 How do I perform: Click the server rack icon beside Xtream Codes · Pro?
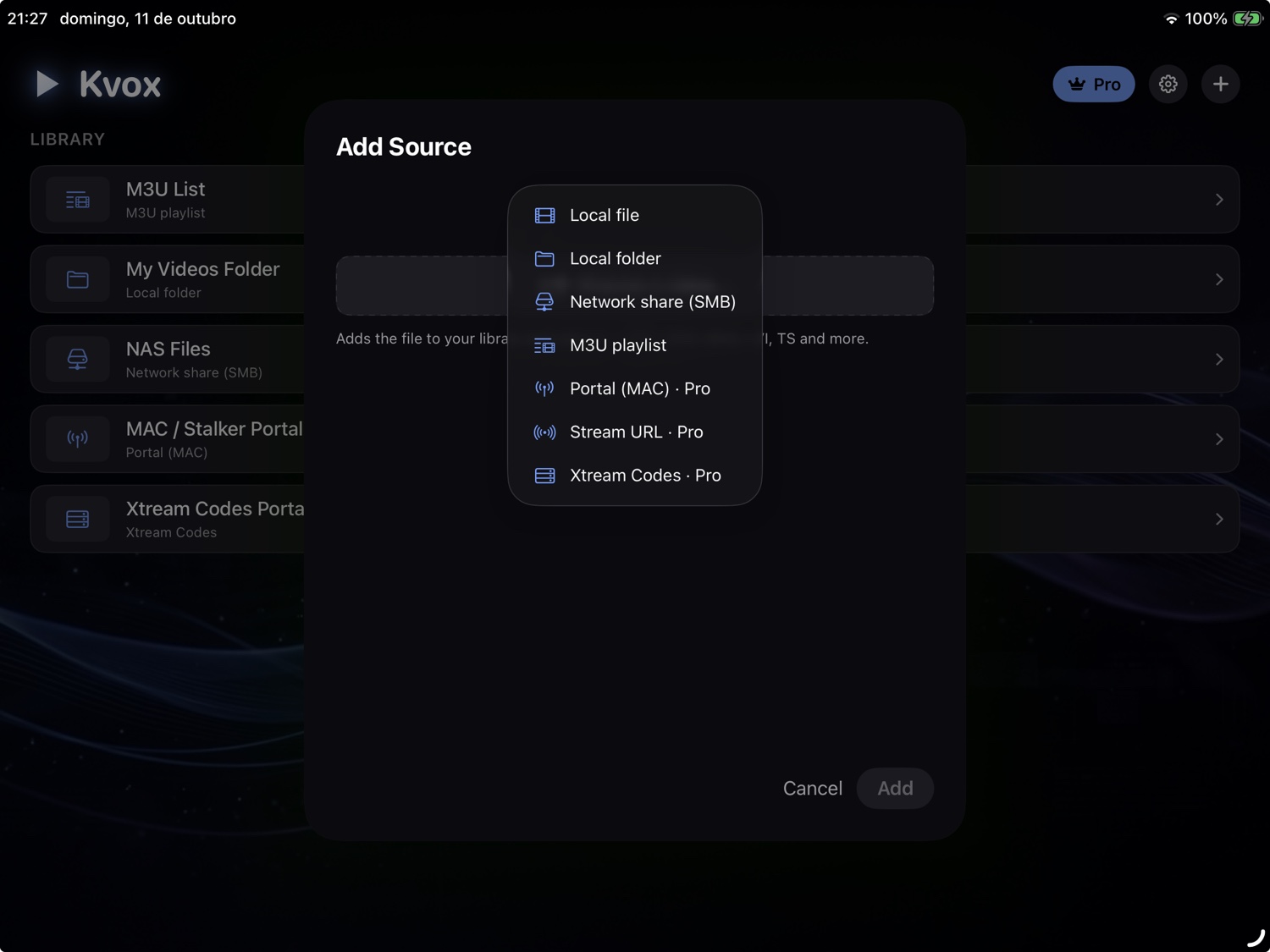click(x=544, y=476)
